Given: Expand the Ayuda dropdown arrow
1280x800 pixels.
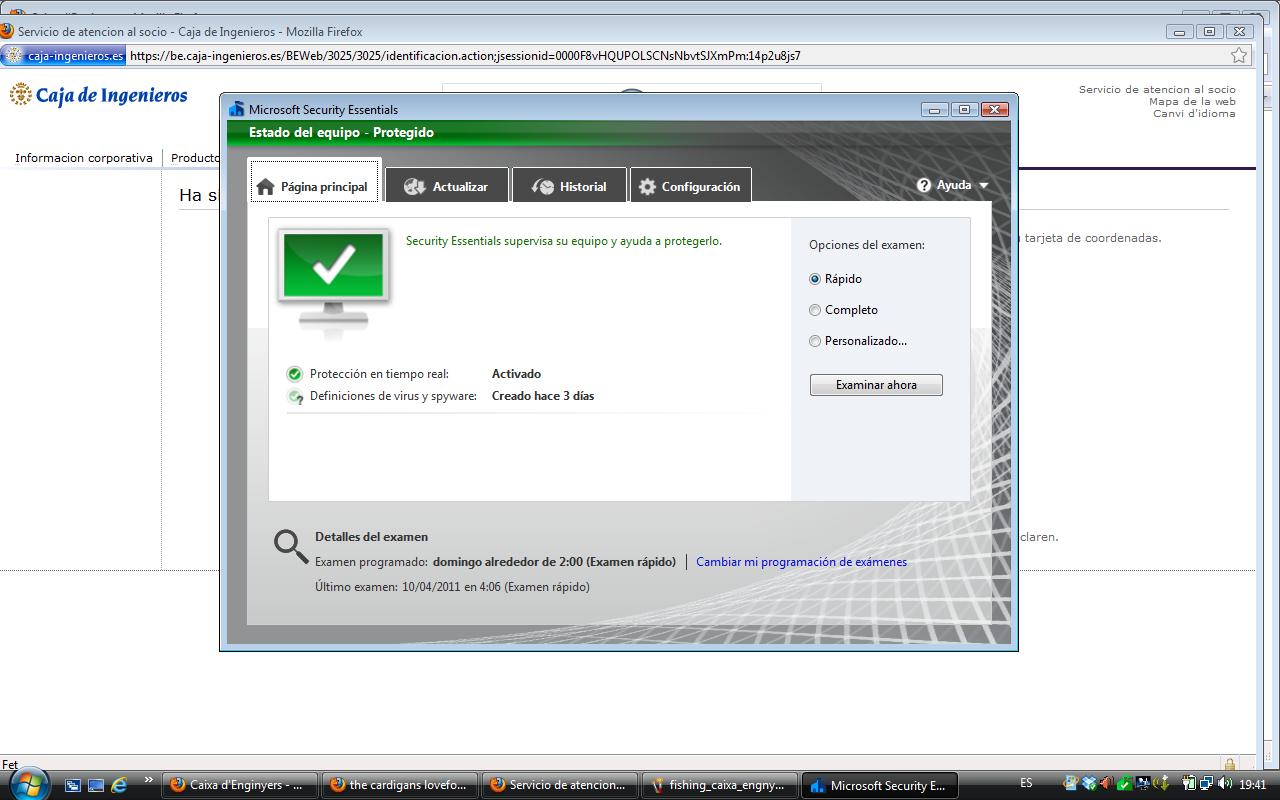Looking at the screenshot, I should pyautogui.click(x=983, y=186).
